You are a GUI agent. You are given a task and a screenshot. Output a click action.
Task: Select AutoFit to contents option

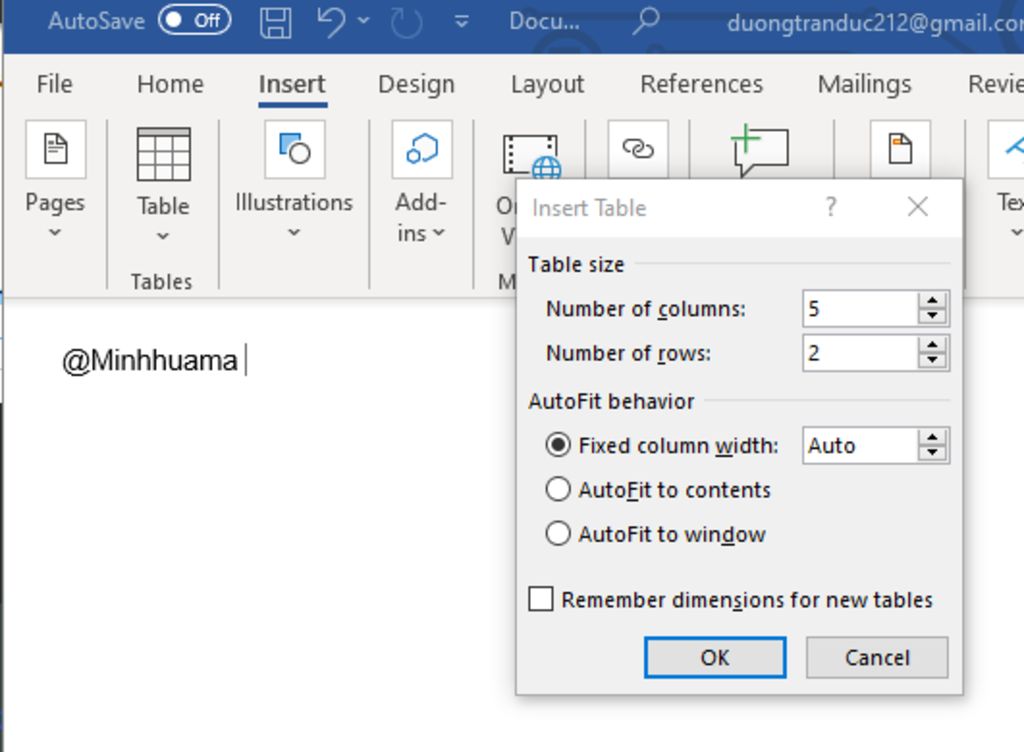tap(558, 490)
